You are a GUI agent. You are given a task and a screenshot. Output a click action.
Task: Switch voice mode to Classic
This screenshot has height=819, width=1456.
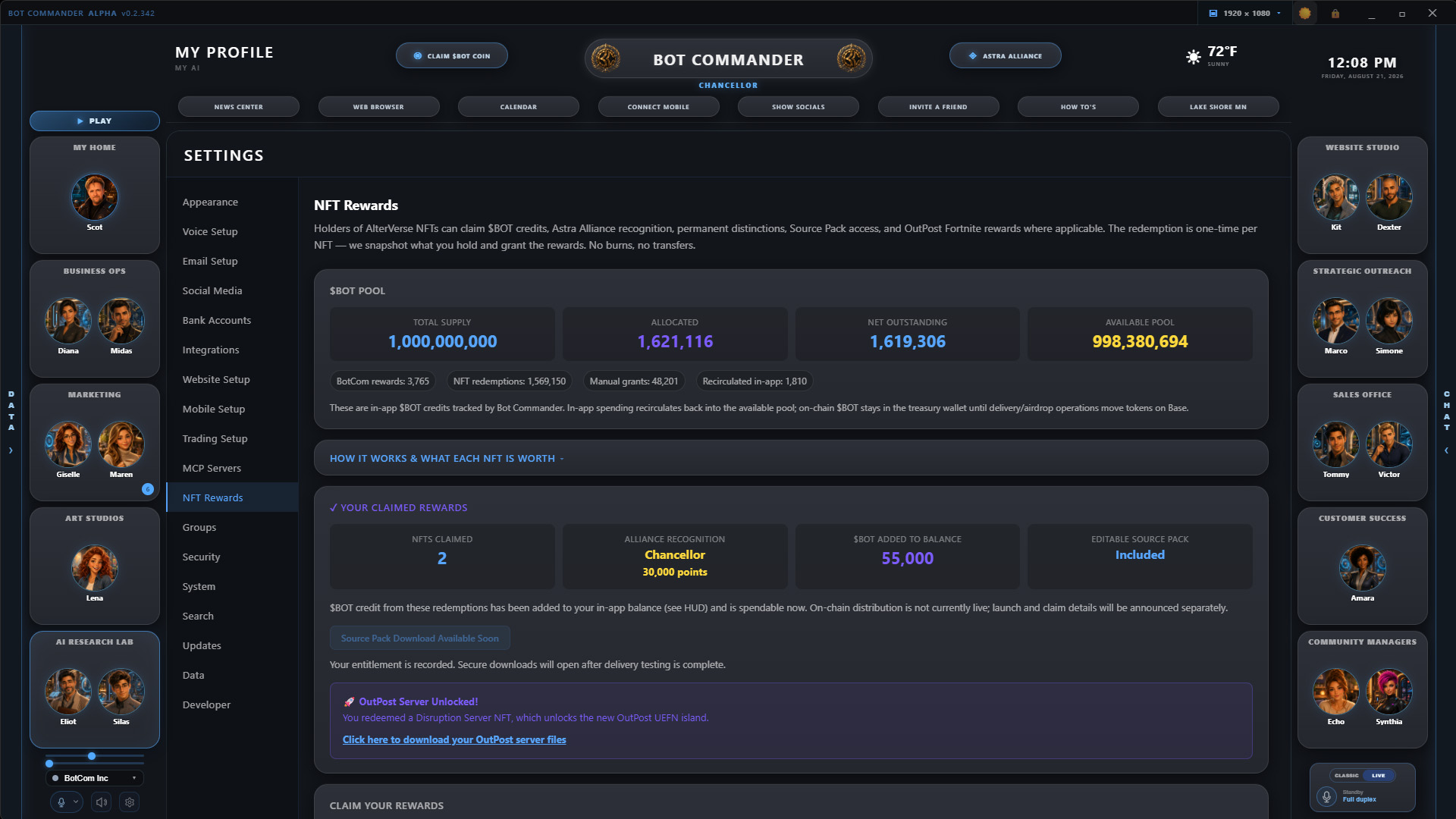pos(1347,775)
